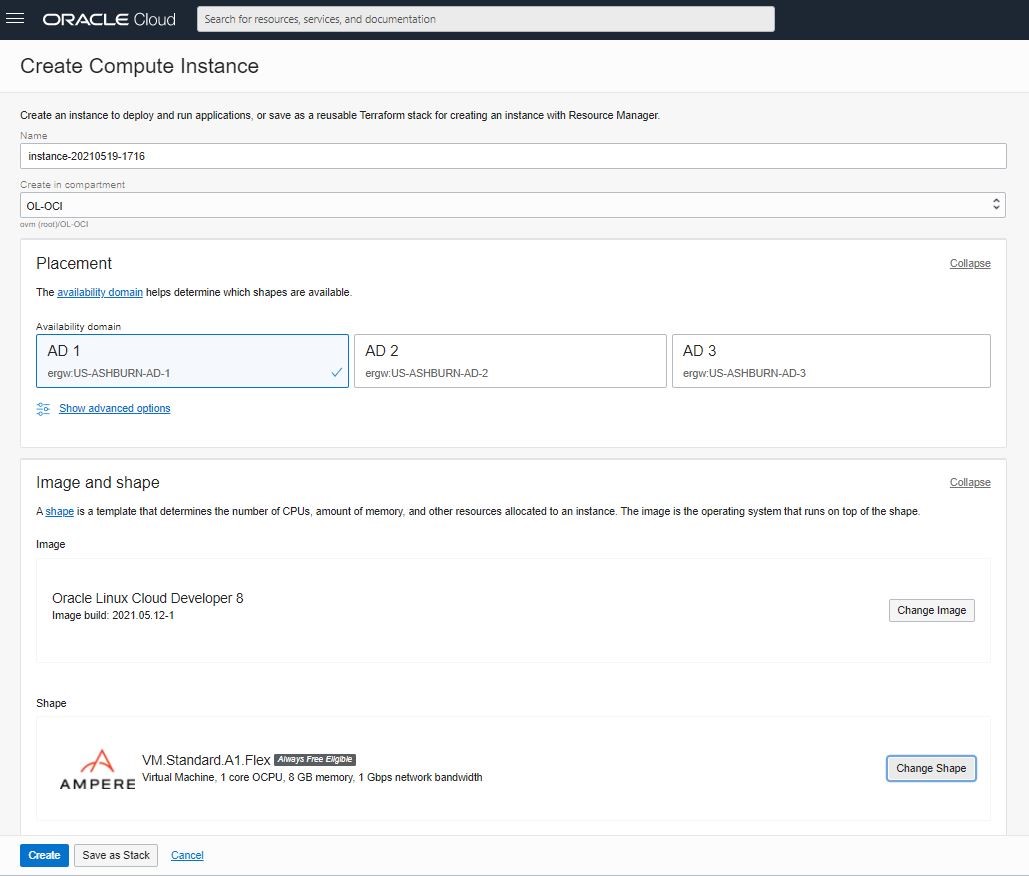Click Save as Stack
This screenshot has height=876, width=1029.
click(x=116, y=855)
